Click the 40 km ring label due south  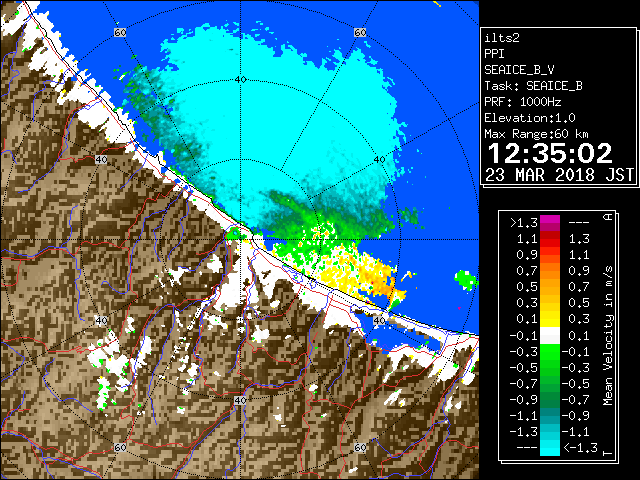[x=240, y=400]
